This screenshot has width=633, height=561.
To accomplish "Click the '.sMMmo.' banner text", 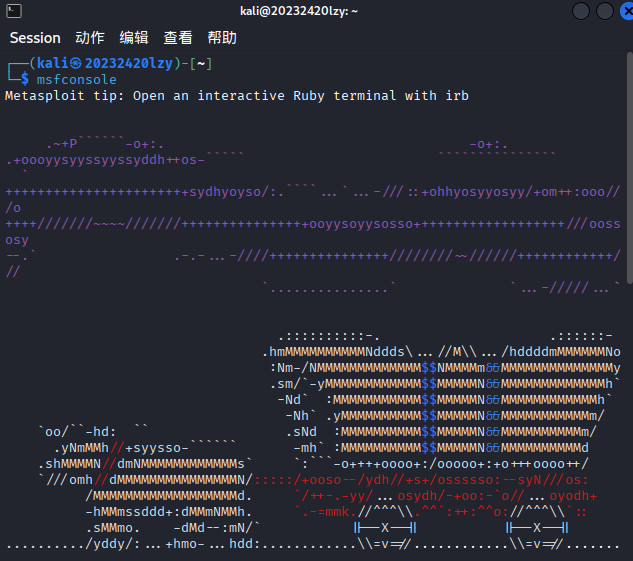I will pos(113,528).
